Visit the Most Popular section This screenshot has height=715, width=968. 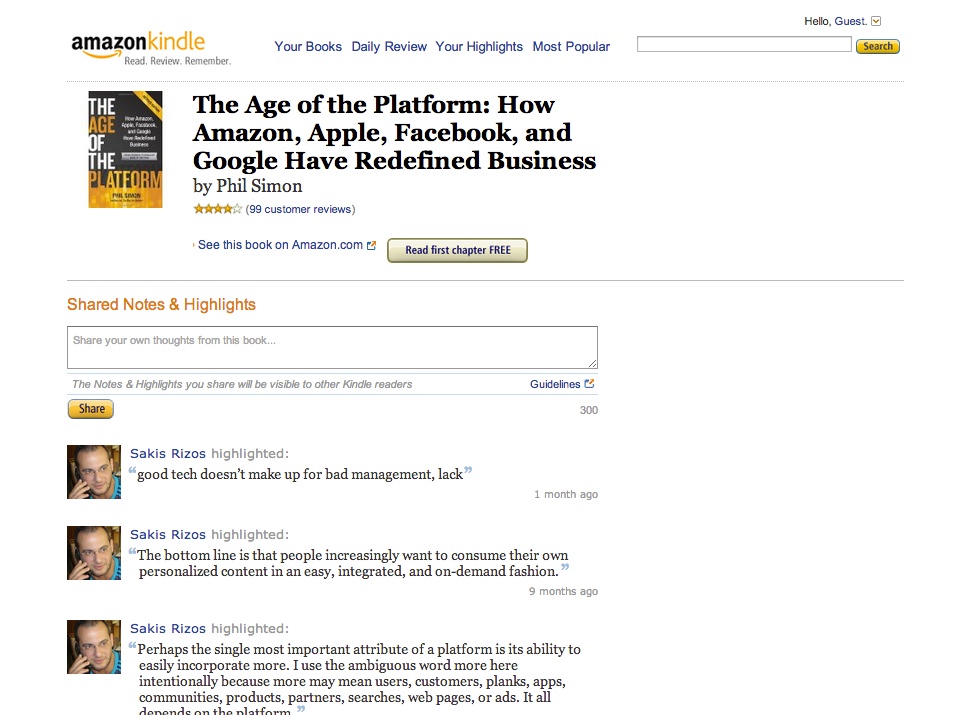pyautogui.click(x=571, y=46)
